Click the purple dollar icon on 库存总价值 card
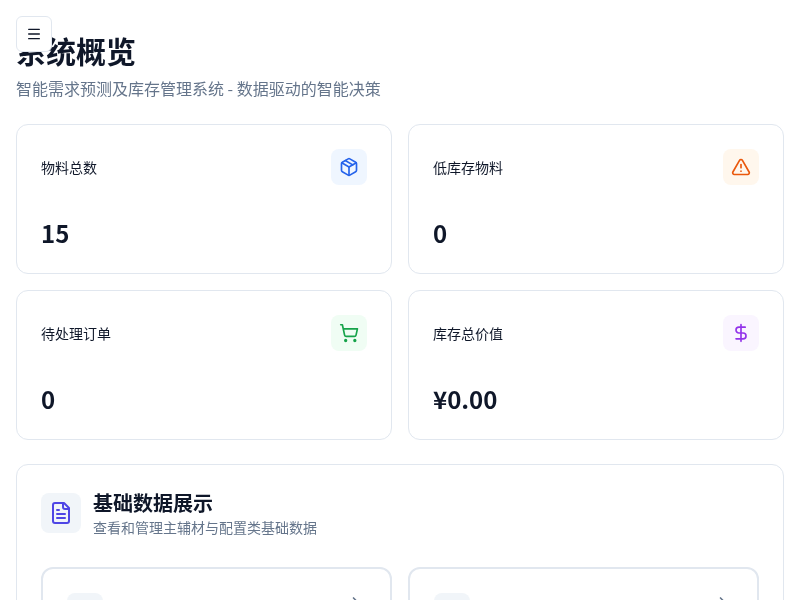800x600 pixels. [741, 333]
